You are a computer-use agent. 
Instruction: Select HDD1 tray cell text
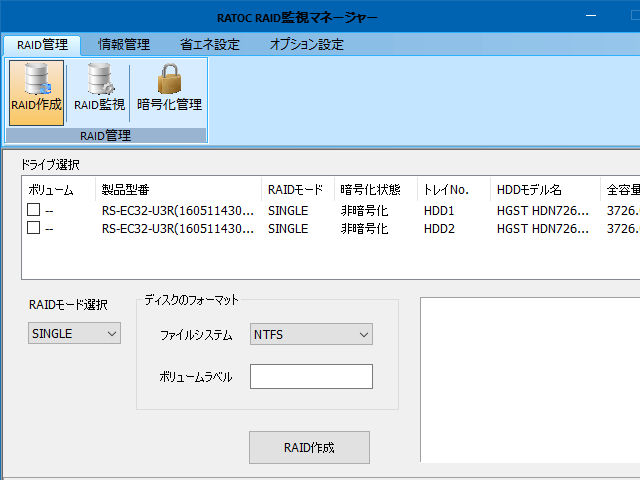click(439, 211)
